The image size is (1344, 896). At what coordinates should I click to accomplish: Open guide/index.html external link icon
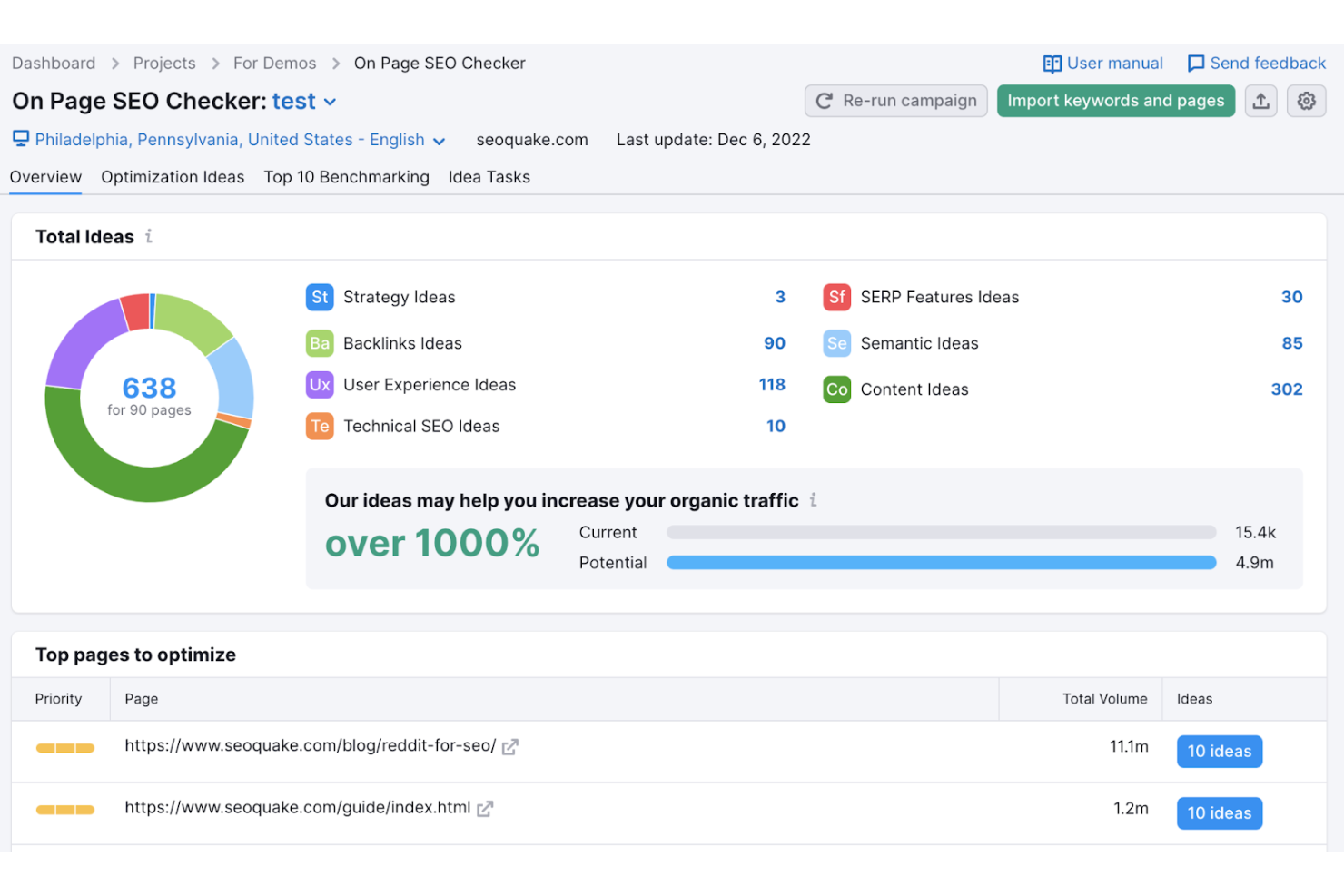[485, 808]
